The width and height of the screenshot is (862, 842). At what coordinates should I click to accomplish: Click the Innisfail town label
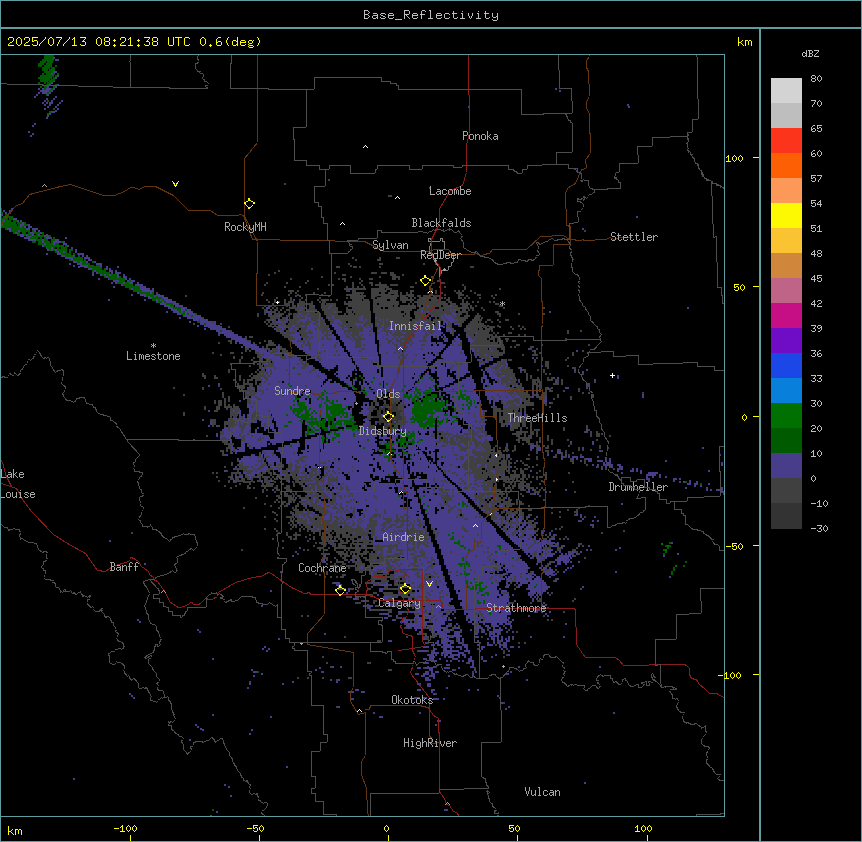pos(415,326)
